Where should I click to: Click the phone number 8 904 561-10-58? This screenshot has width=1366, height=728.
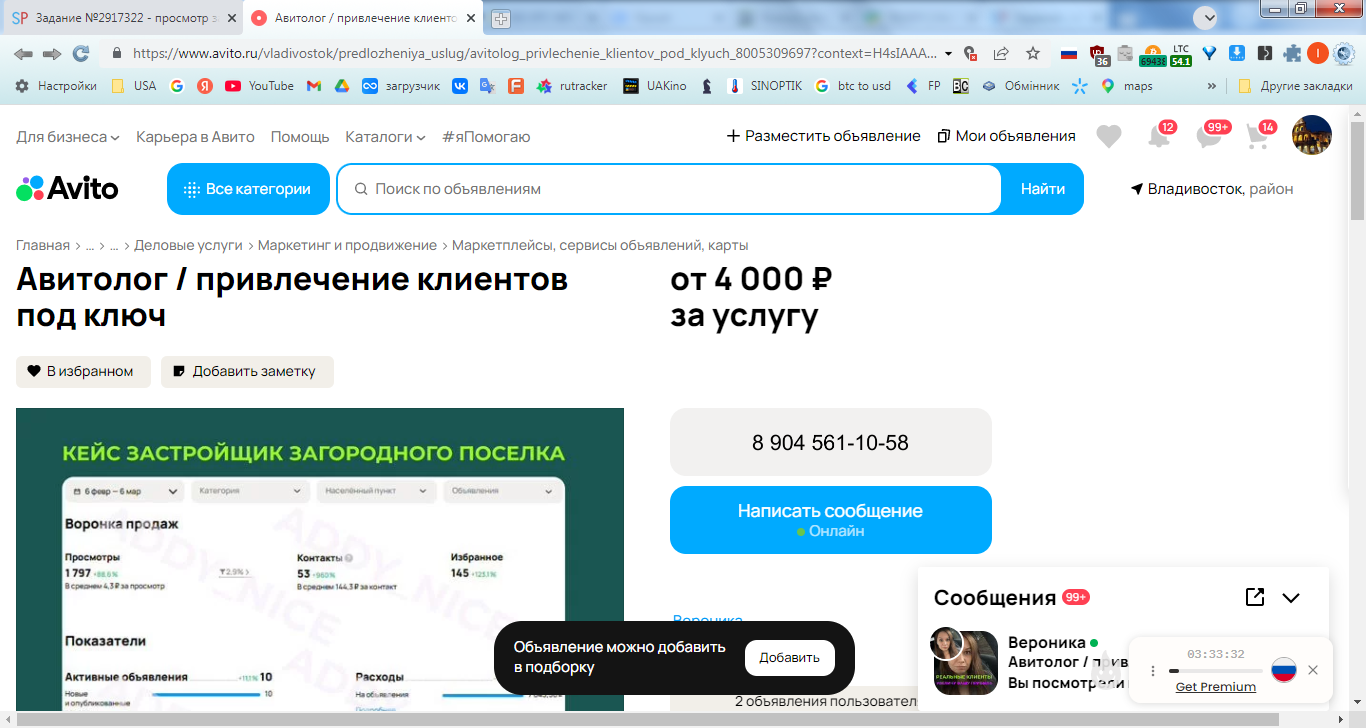pyautogui.click(x=831, y=442)
